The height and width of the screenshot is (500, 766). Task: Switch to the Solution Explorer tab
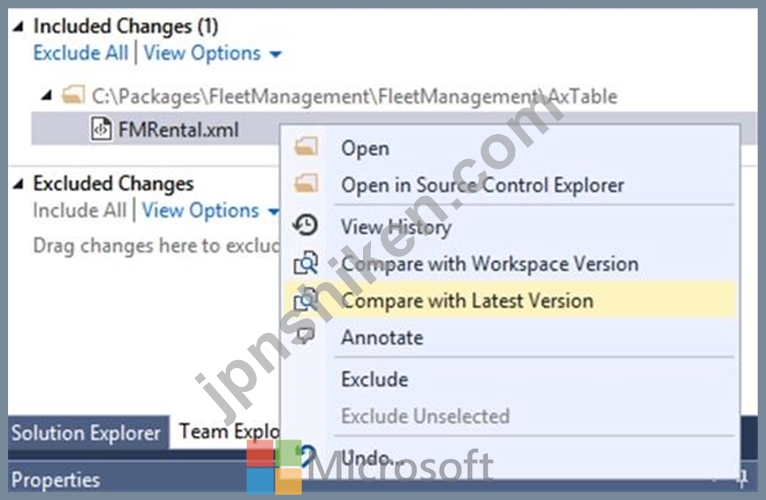pos(86,433)
